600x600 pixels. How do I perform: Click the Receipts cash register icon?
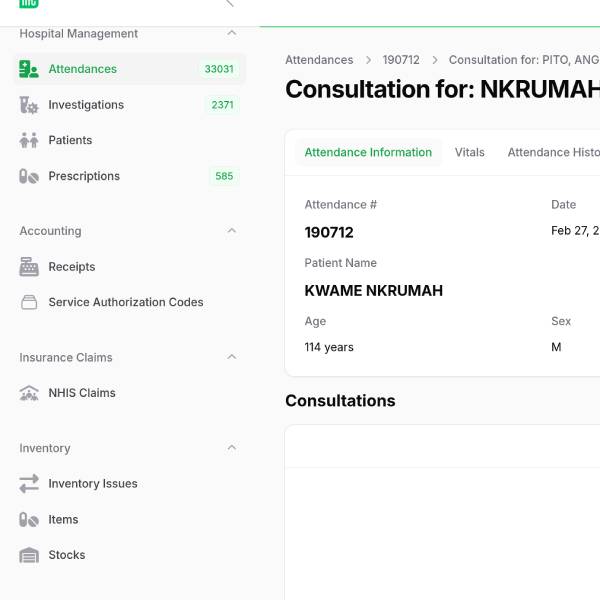click(29, 267)
